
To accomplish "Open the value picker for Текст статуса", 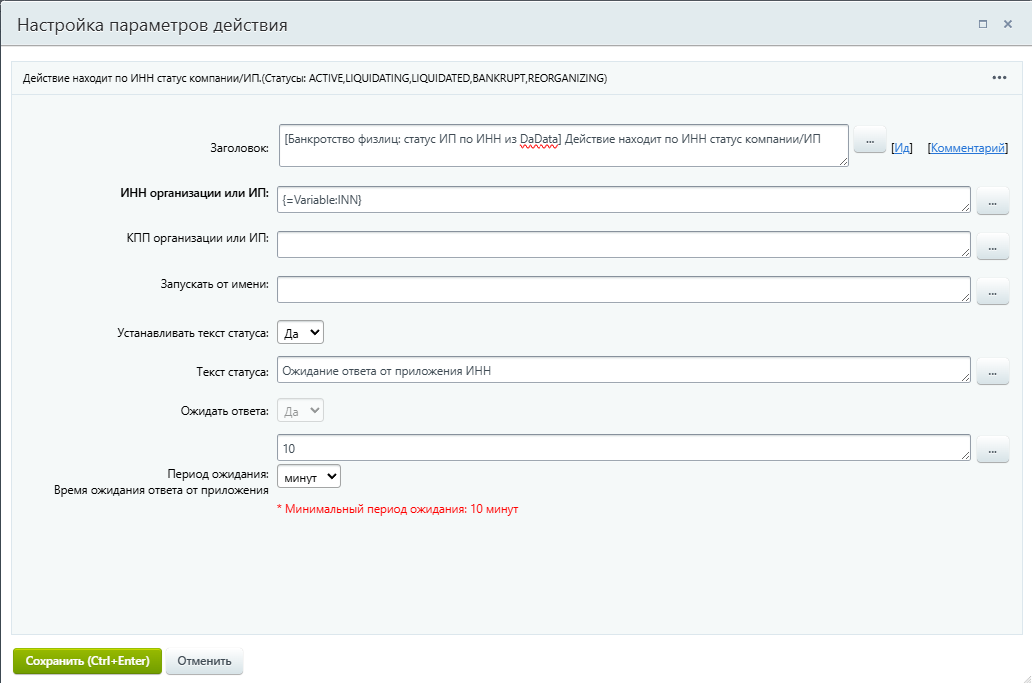I will (x=992, y=371).
